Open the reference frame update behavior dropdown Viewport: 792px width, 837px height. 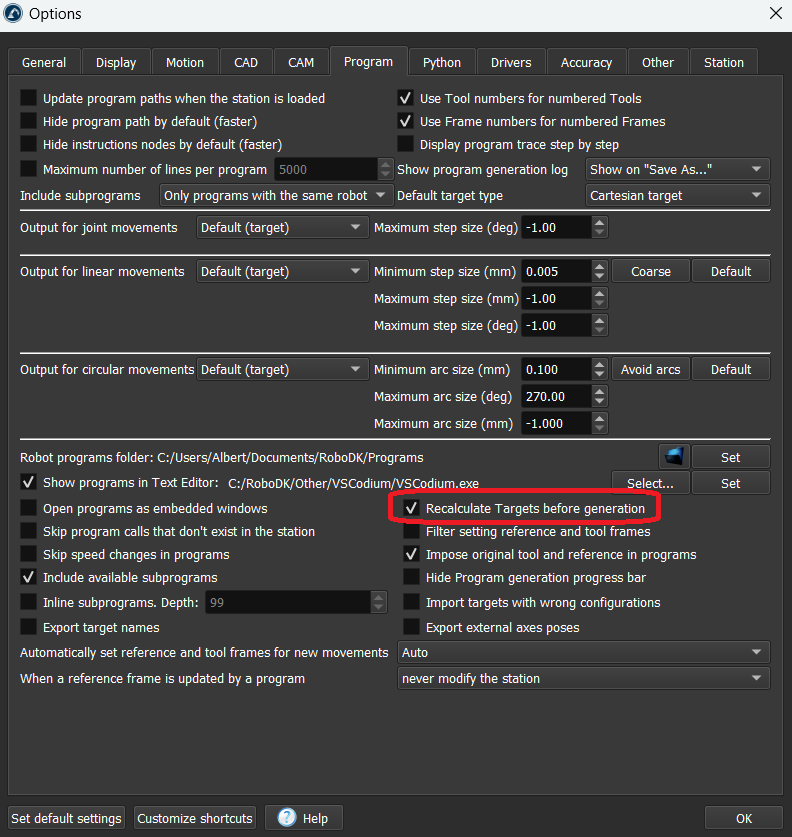click(x=583, y=679)
